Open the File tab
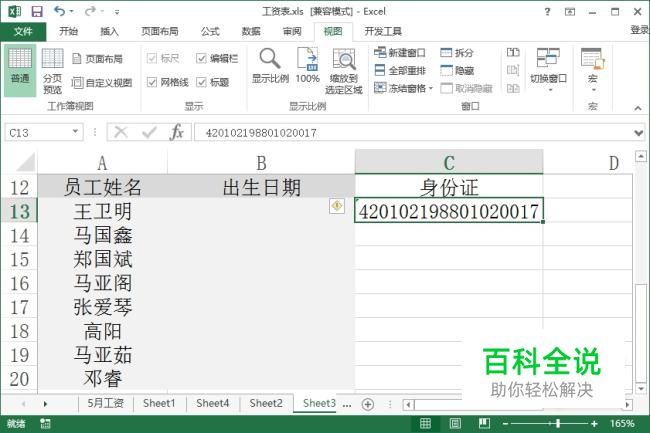 pyautogui.click(x=23, y=31)
